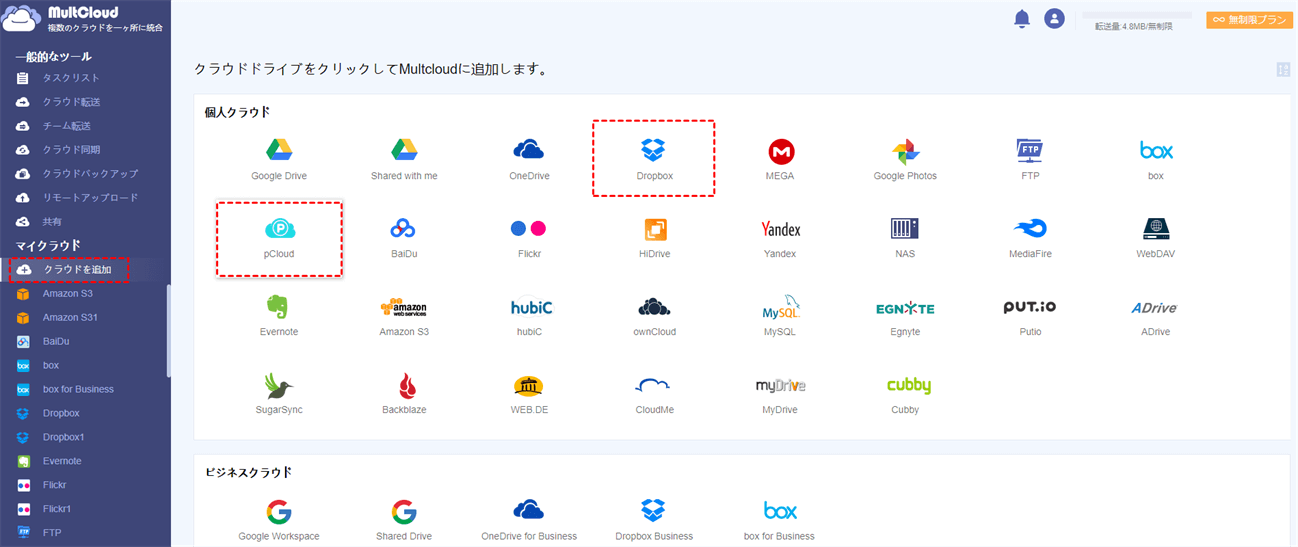Choose WEB.DE cloud
This screenshot has height=547, width=1298.
529,394
